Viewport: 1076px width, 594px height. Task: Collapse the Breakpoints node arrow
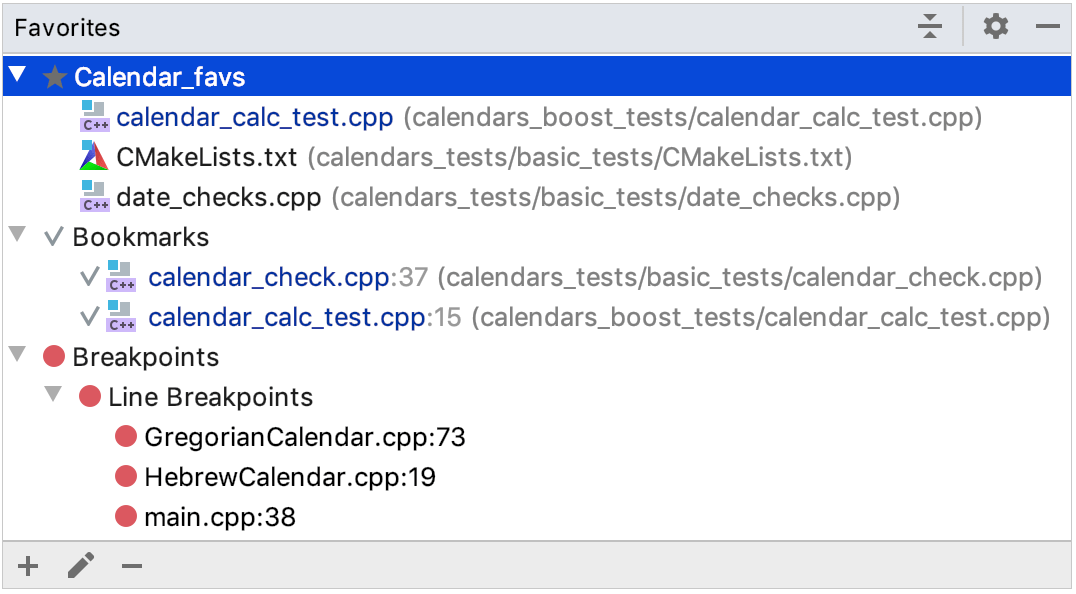click(18, 355)
